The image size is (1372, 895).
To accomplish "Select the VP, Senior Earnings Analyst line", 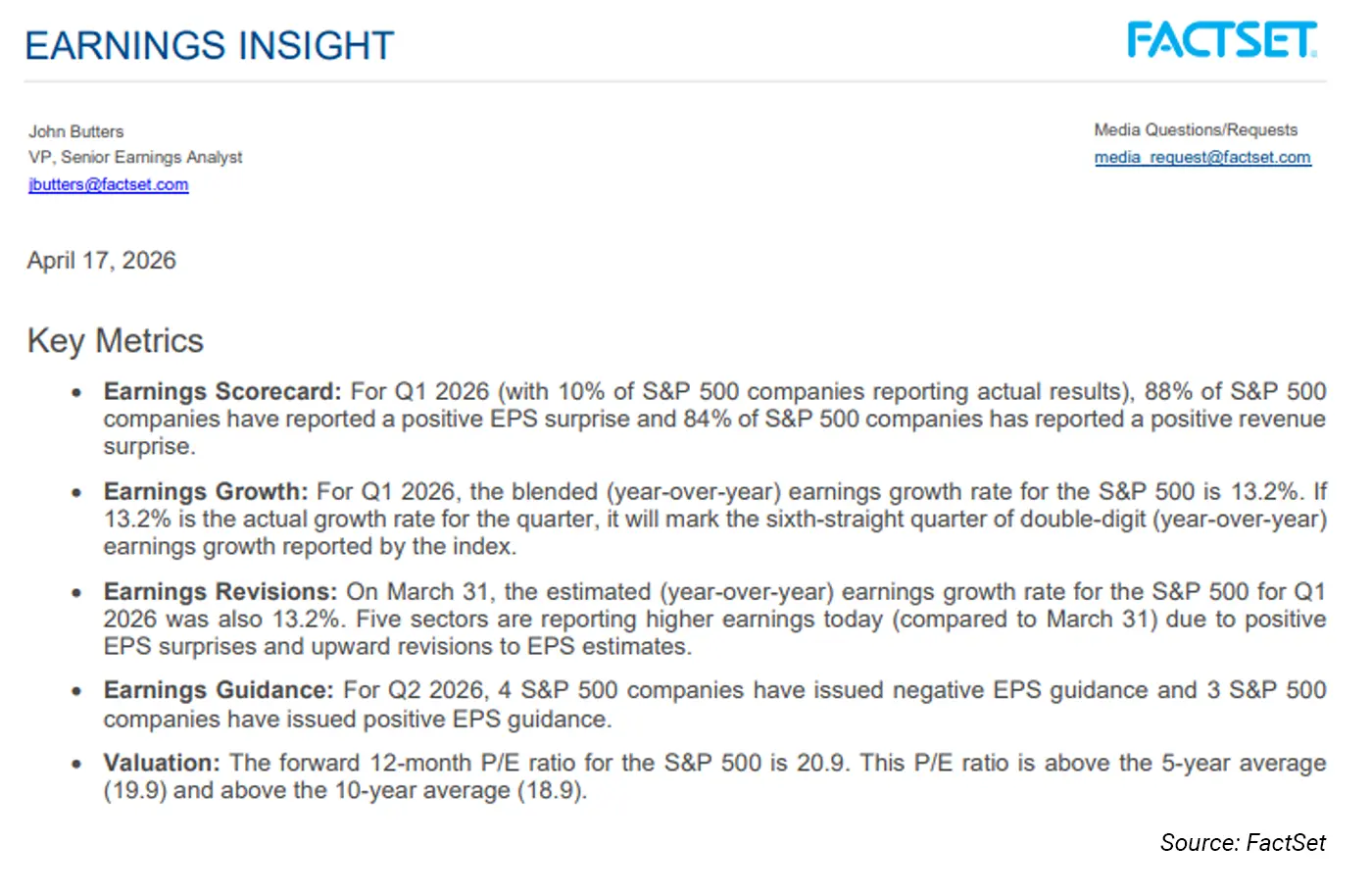I will [135, 157].
